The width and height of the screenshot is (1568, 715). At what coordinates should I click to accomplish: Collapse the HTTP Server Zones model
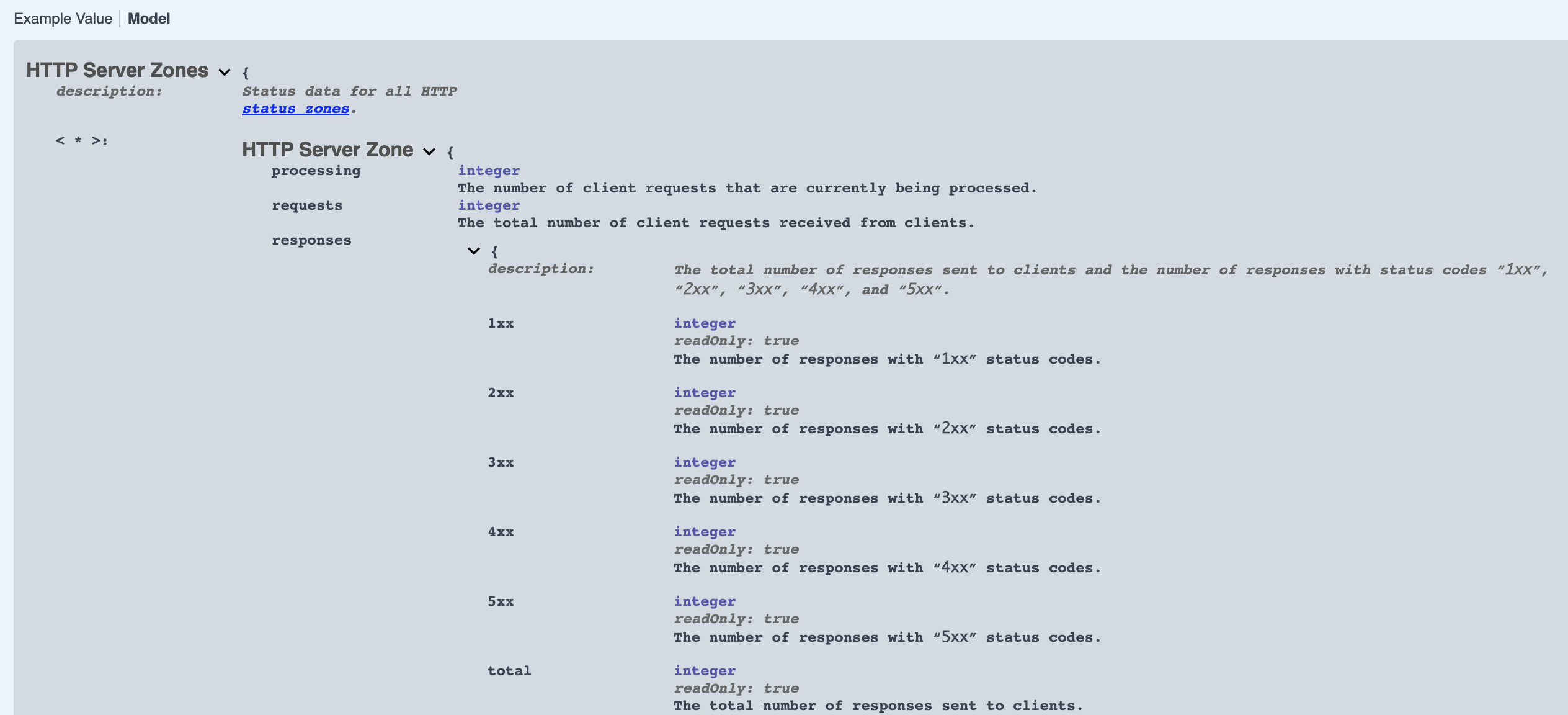point(223,73)
